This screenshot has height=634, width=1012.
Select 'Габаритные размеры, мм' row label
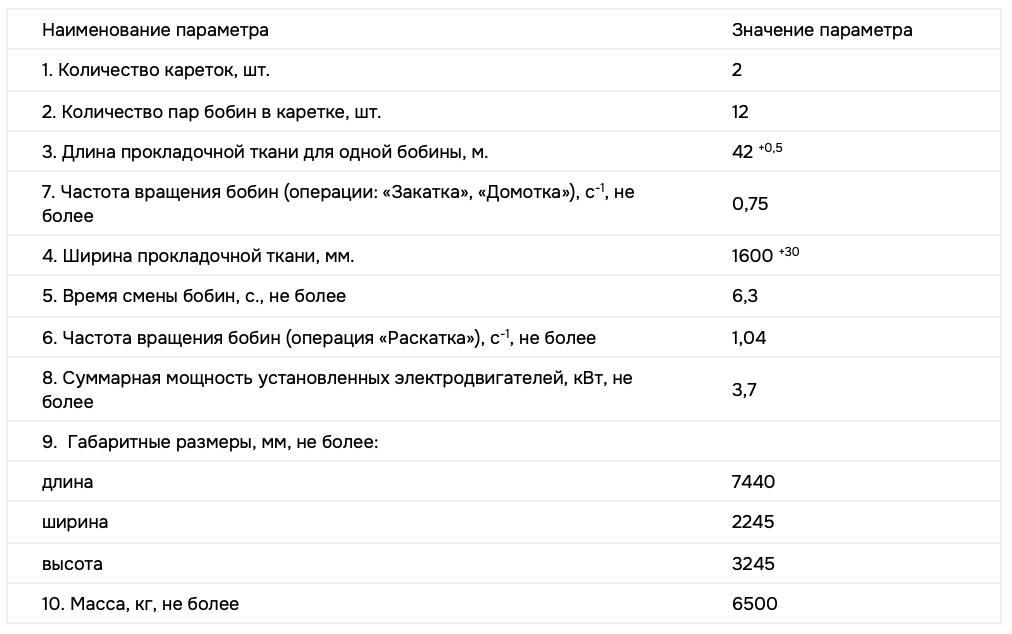[210, 442]
